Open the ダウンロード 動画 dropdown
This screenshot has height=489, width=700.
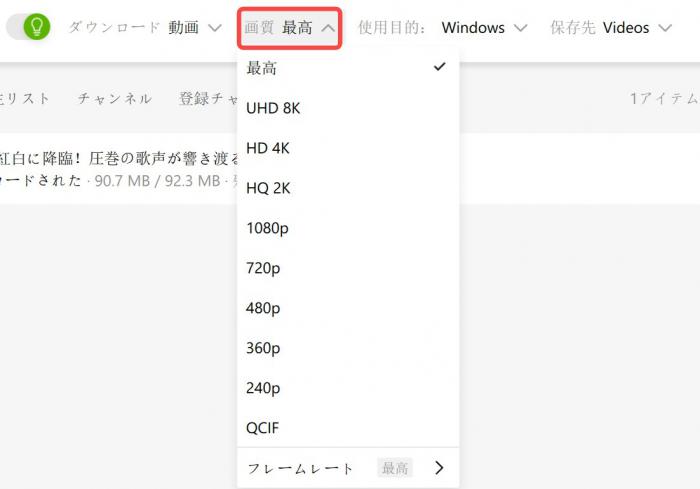pyautogui.click(x=145, y=28)
